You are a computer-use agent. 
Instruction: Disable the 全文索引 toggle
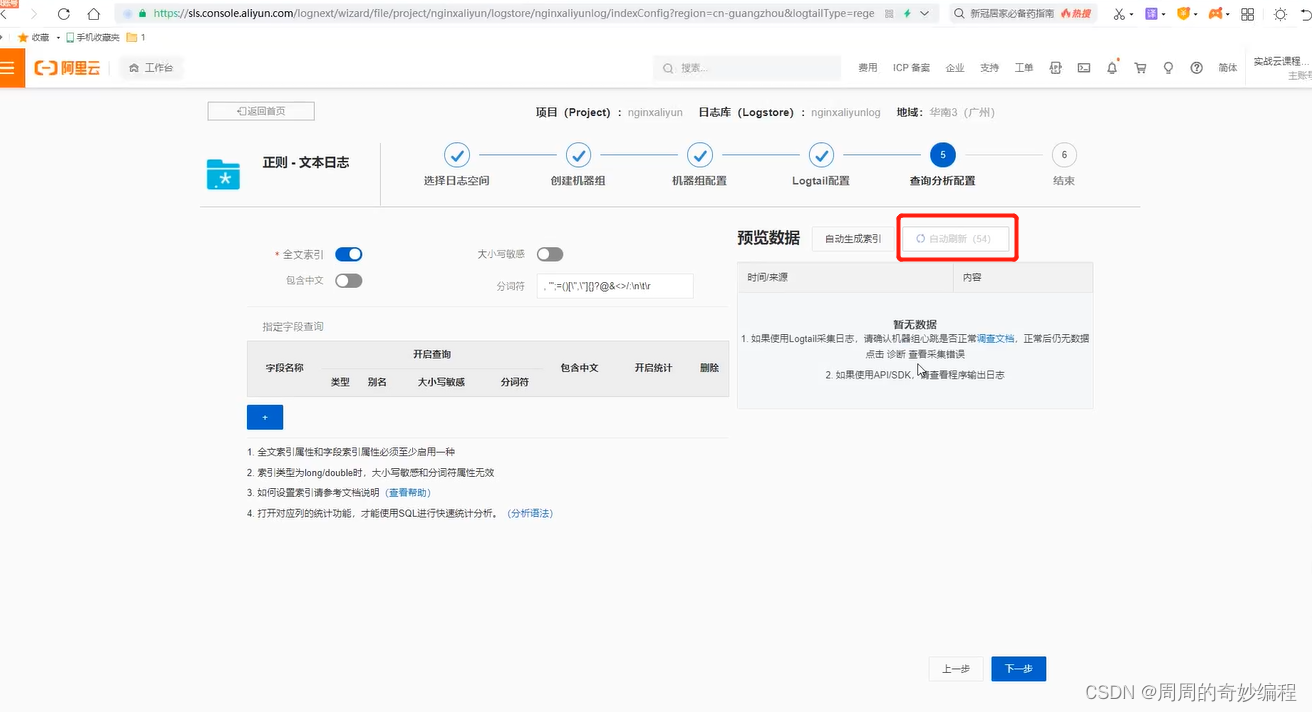click(x=348, y=254)
